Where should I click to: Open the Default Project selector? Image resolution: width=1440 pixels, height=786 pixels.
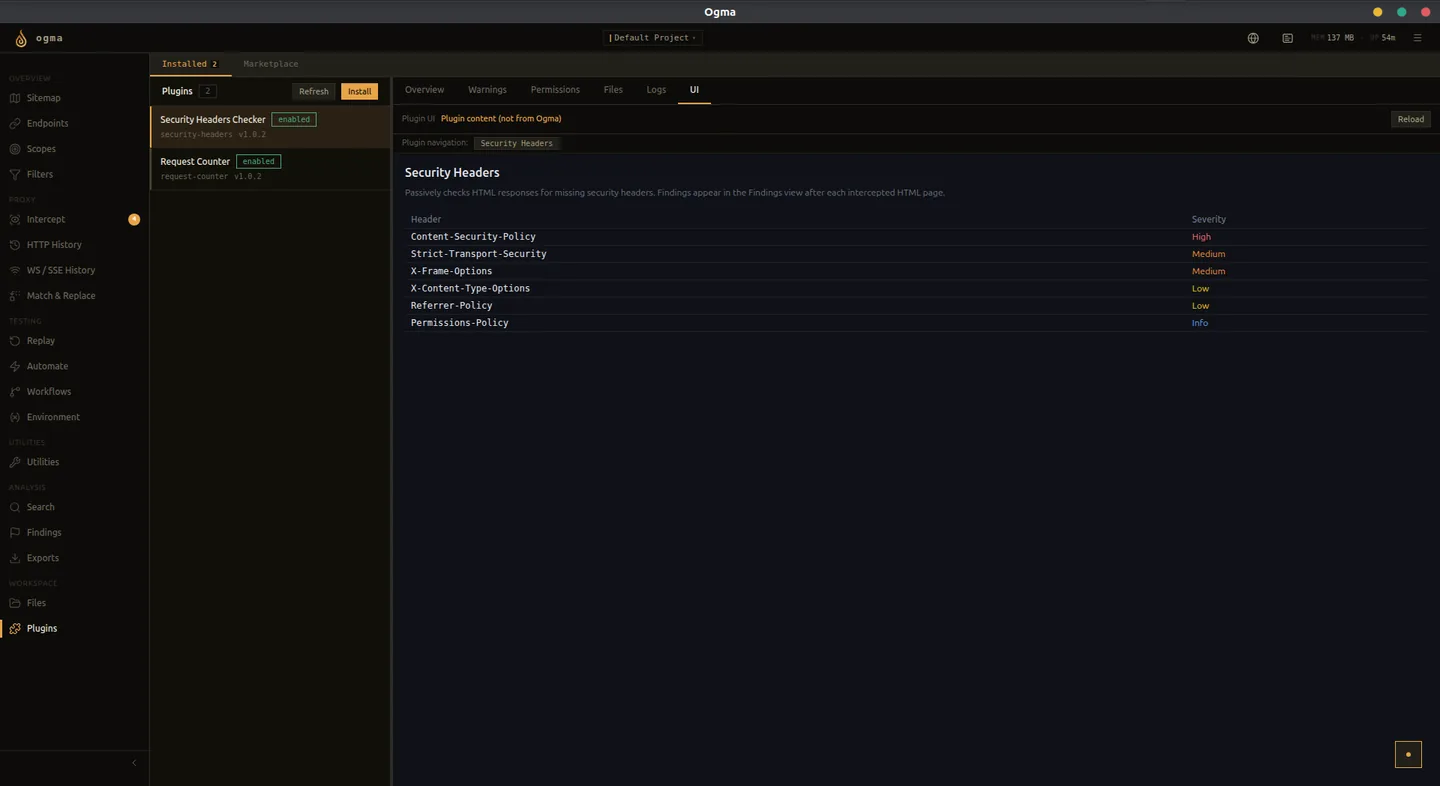652,38
